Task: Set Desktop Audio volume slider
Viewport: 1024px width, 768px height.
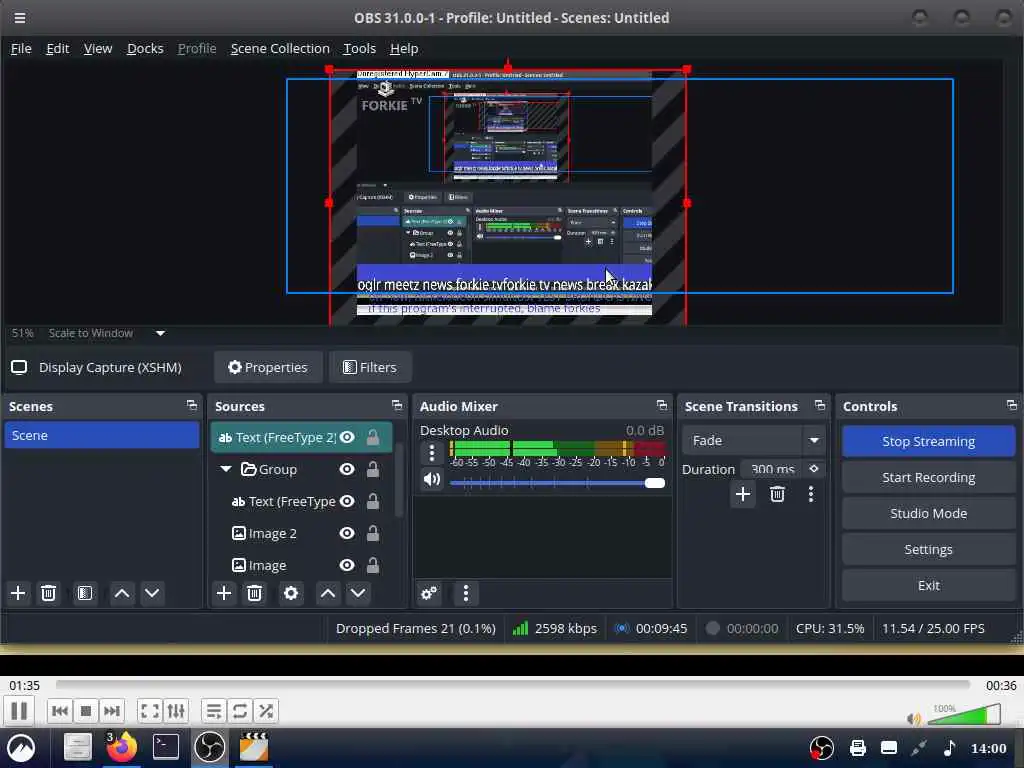Action: pyautogui.click(x=558, y=483)
